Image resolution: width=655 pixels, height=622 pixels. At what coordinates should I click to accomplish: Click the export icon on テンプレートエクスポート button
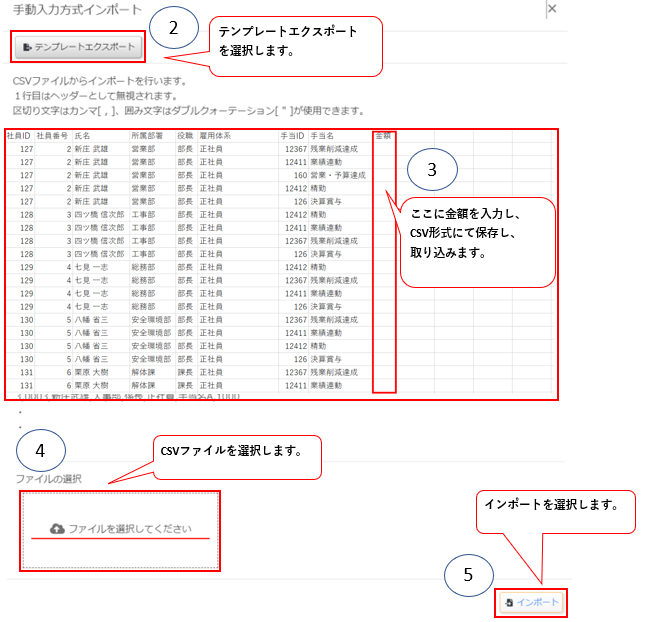coord(27,47)
